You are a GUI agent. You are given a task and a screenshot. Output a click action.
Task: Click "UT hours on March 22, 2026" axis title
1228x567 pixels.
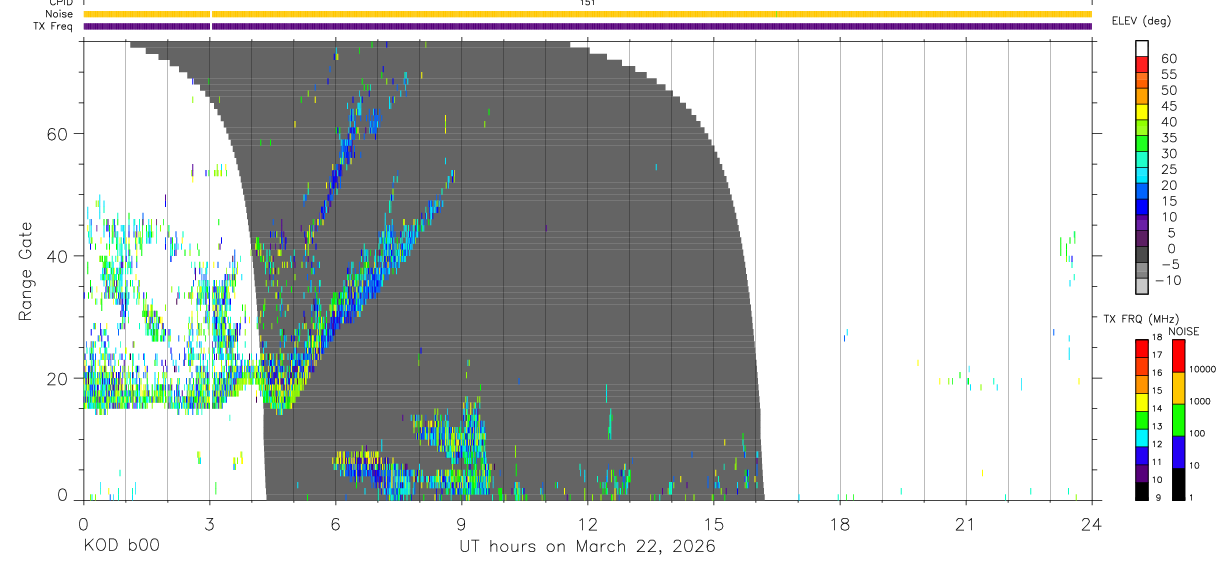click(x=587, y=547)
